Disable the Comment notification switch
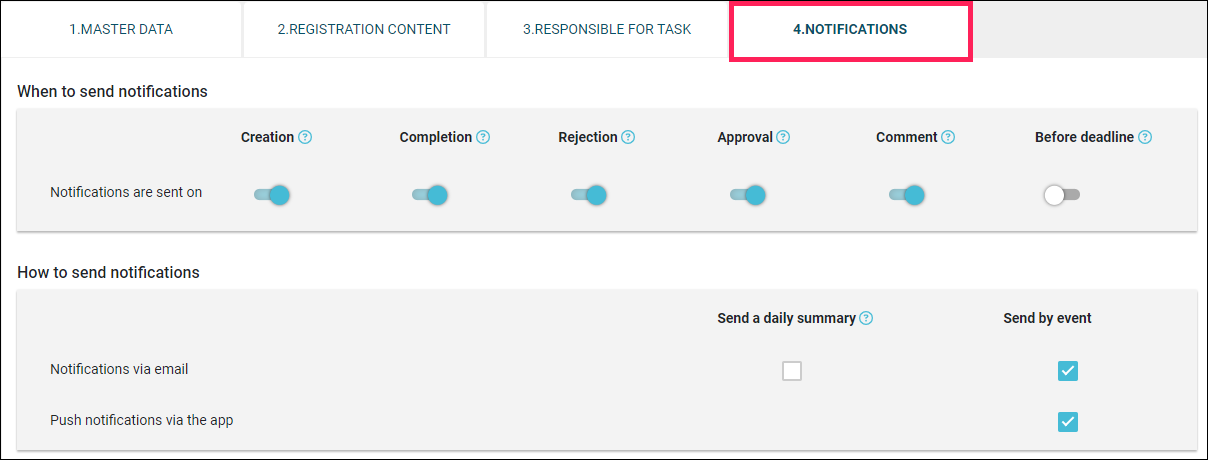Viewport: 1208px width, 460px height. pyautogui.click(x=907, y=195)
